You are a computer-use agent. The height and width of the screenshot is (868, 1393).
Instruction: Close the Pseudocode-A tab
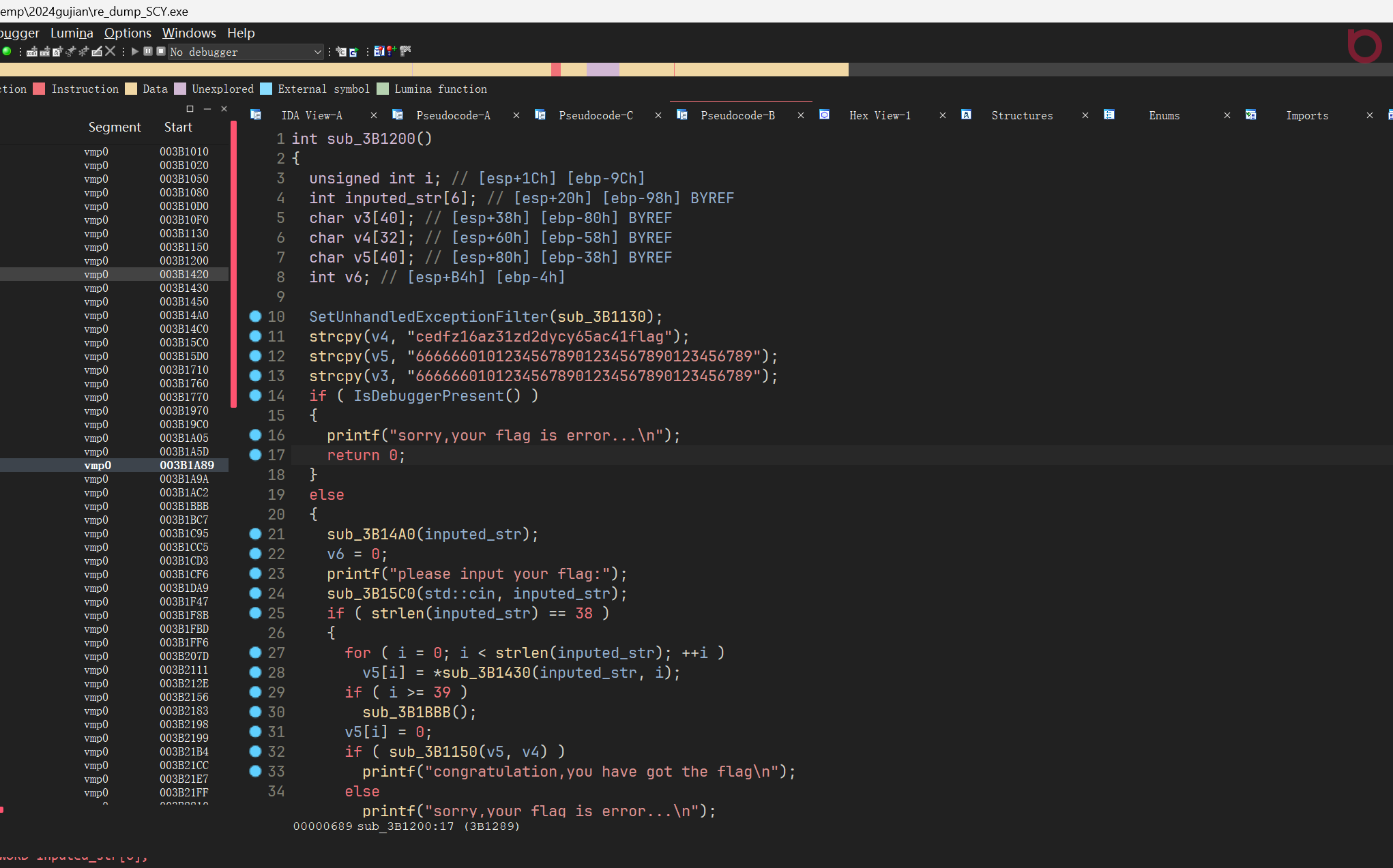(516, 115)
